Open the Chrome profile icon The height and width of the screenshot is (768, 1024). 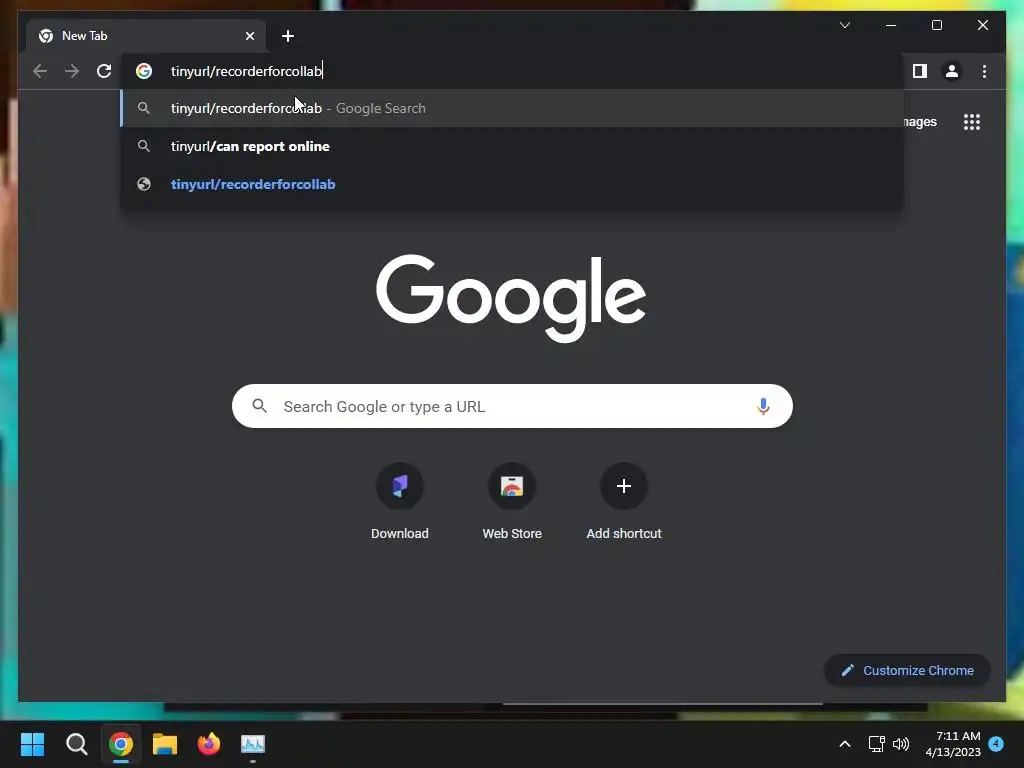click(952, 71)
